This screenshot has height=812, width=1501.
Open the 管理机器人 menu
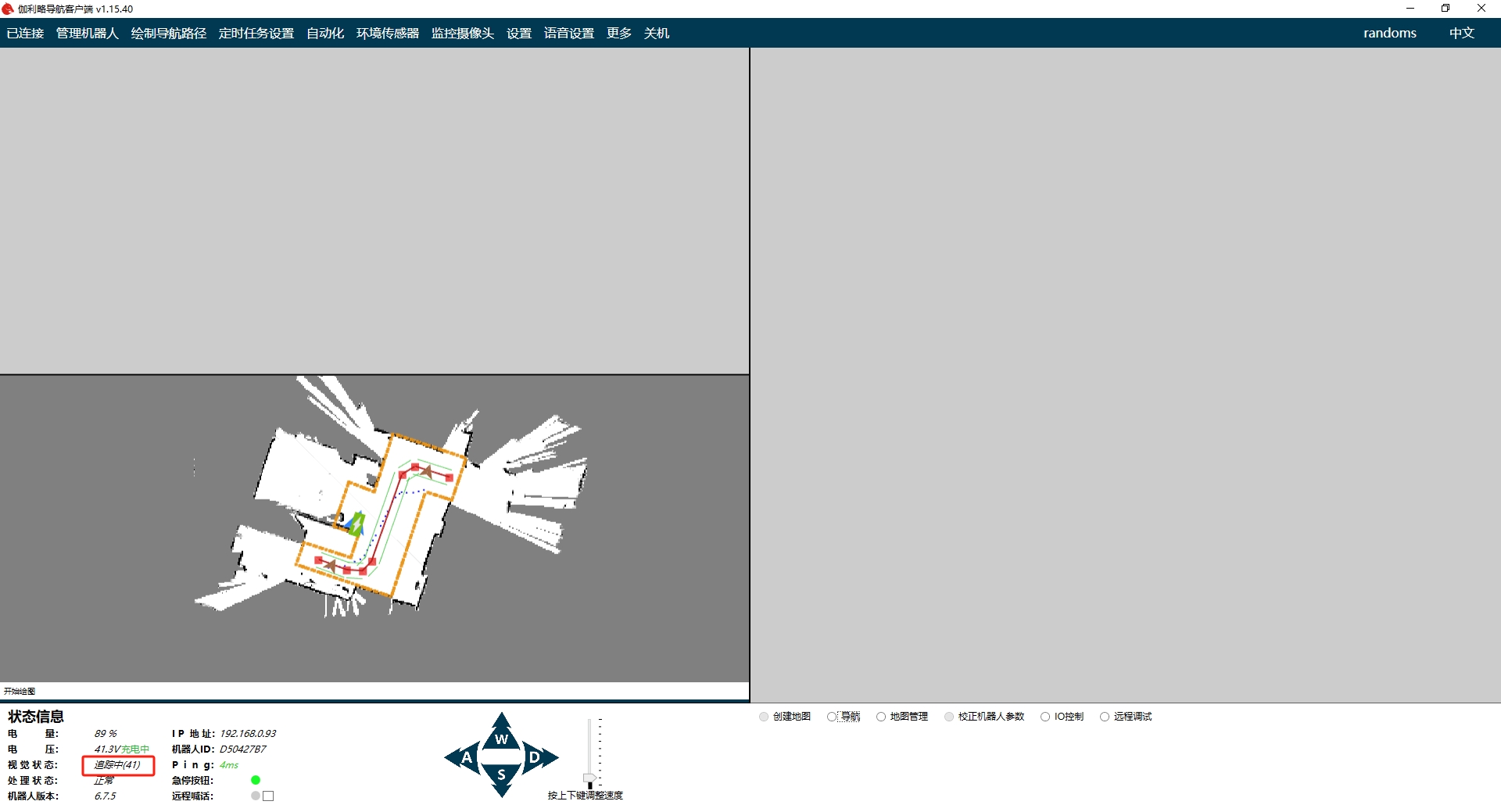point(87,33)
